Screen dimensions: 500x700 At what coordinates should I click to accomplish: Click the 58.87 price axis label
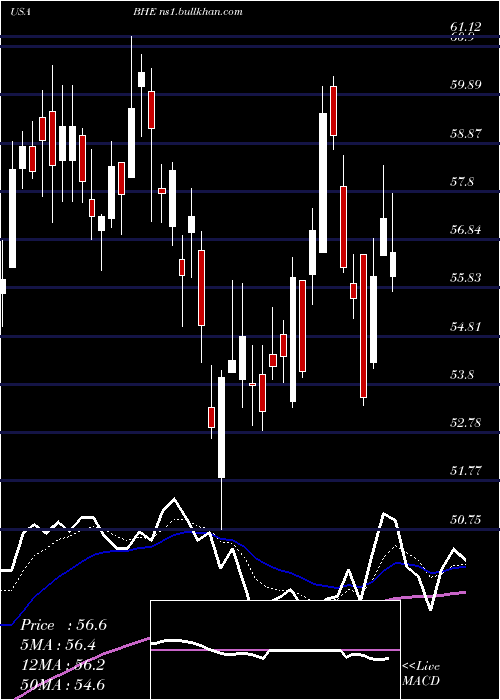[x=466, y=133]
